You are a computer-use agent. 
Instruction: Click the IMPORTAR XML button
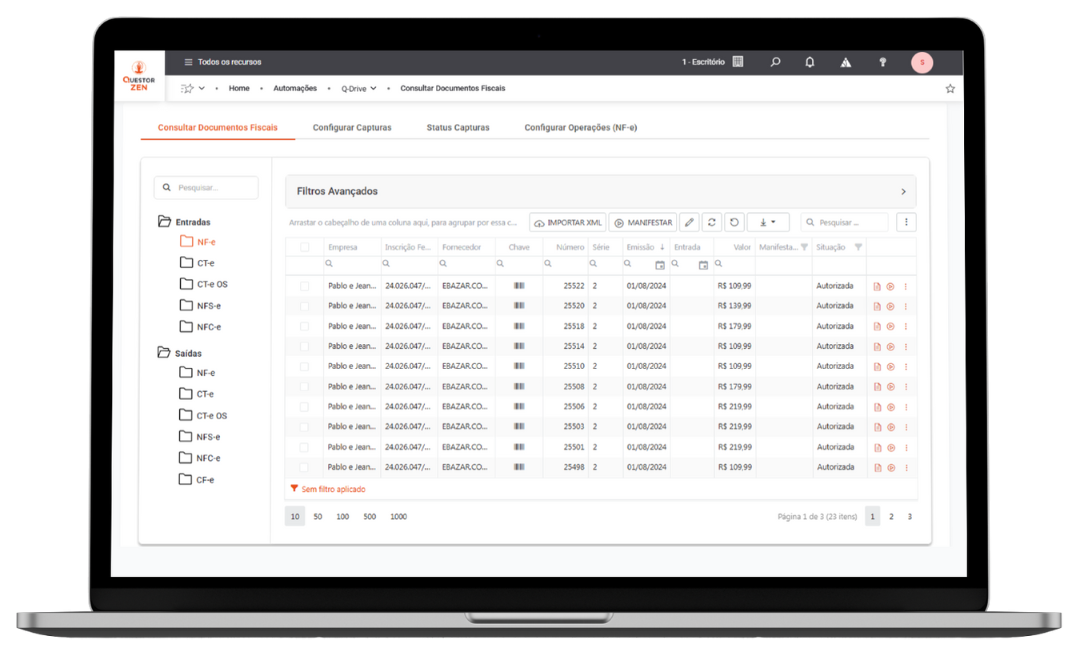[568, 222]
